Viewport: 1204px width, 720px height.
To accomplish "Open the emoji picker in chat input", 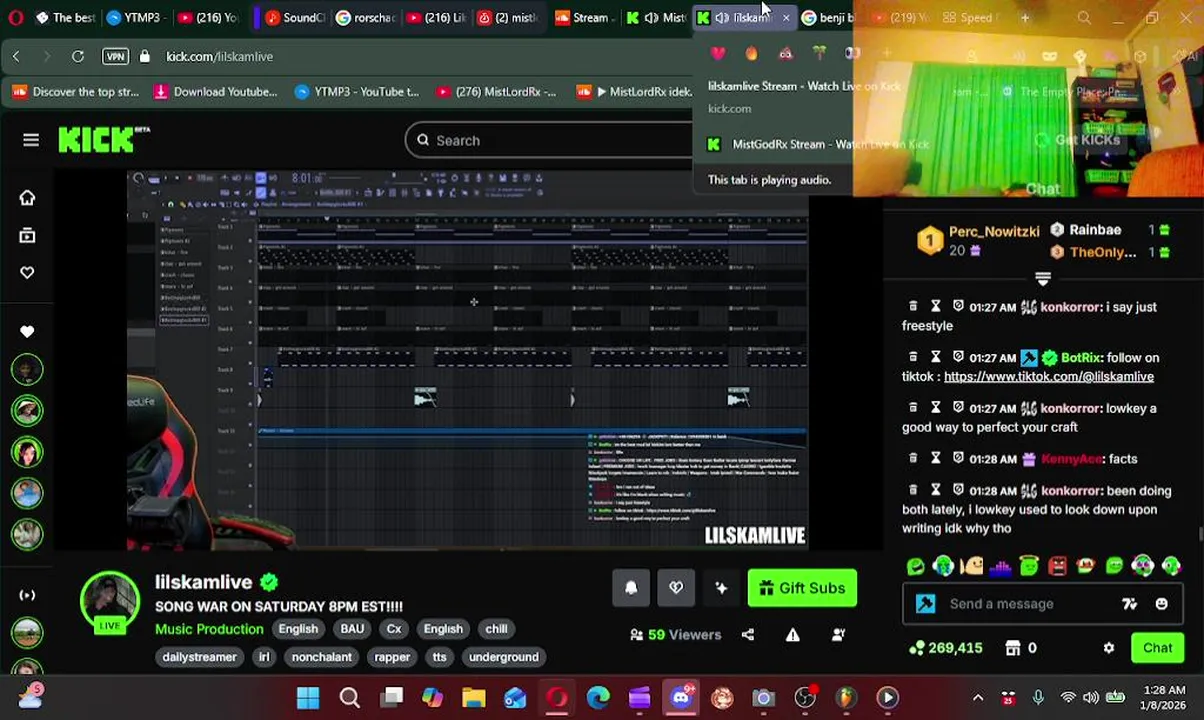I will coord(1161,604).
